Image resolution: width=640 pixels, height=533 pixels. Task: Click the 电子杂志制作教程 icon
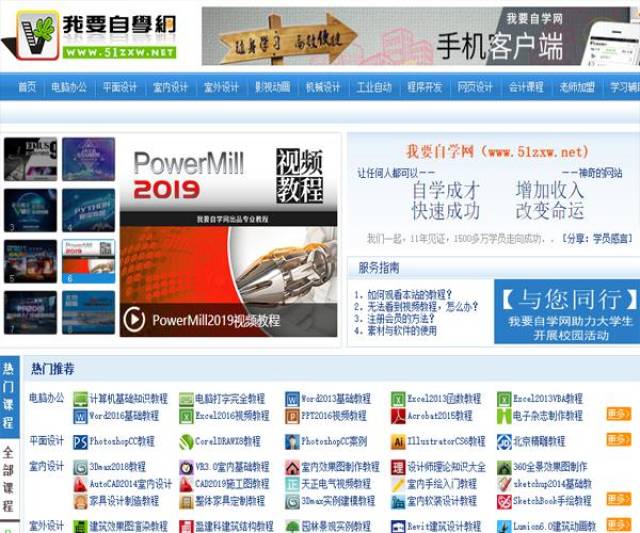coord(504,416)
